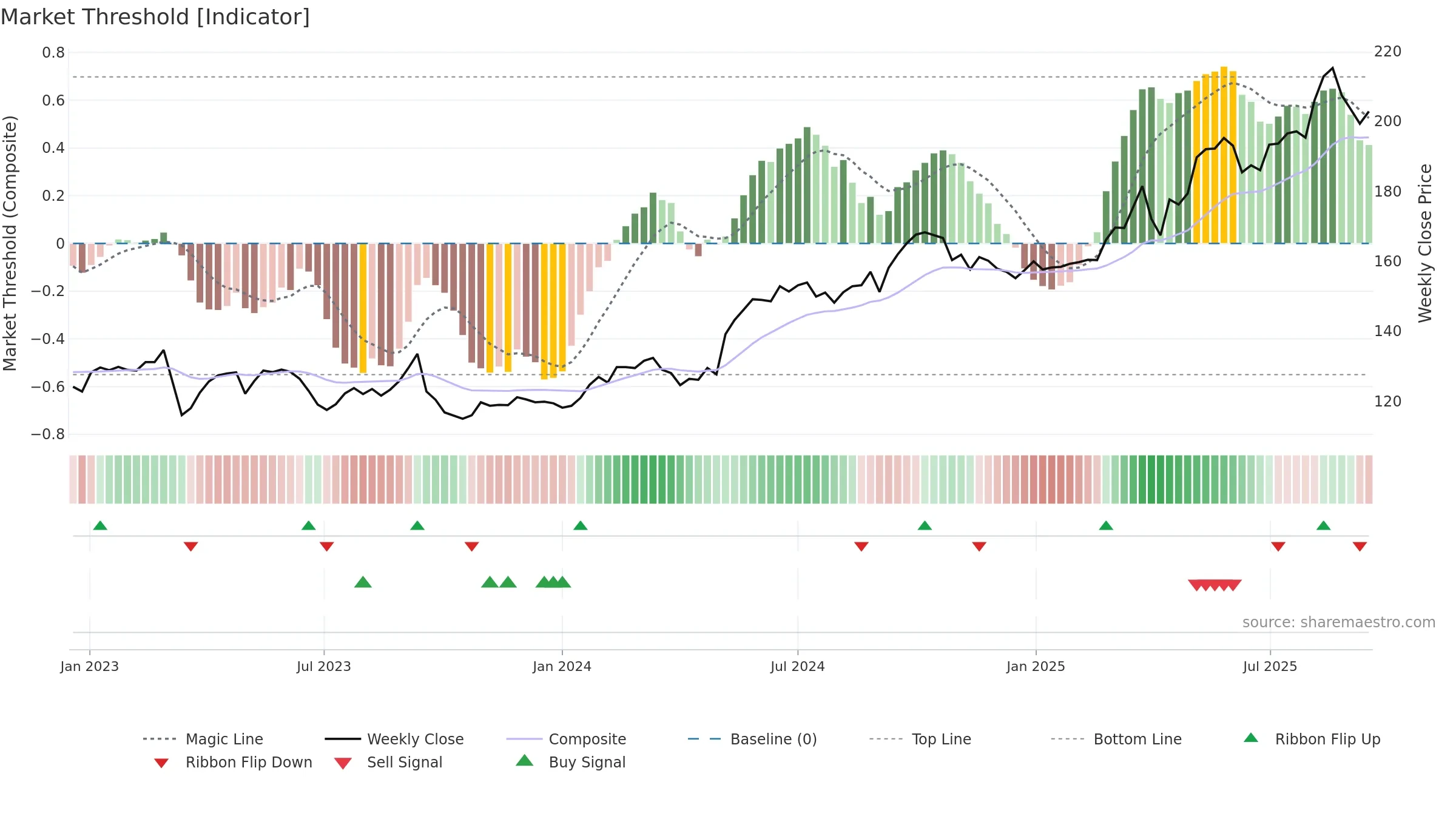Image resolution: width=1456 pixels, height=819 pixels.
Task: Click the Market Threshold [Indicator] chart title
Action: click(155, 17)
